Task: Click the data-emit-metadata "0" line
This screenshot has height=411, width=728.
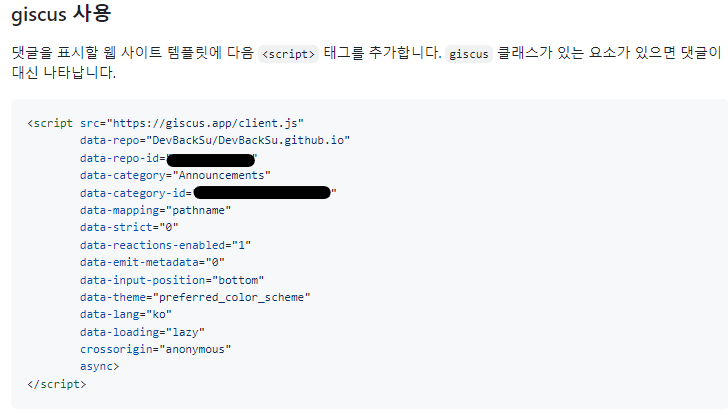Action: pyautogui.click(x=152, y=263)
